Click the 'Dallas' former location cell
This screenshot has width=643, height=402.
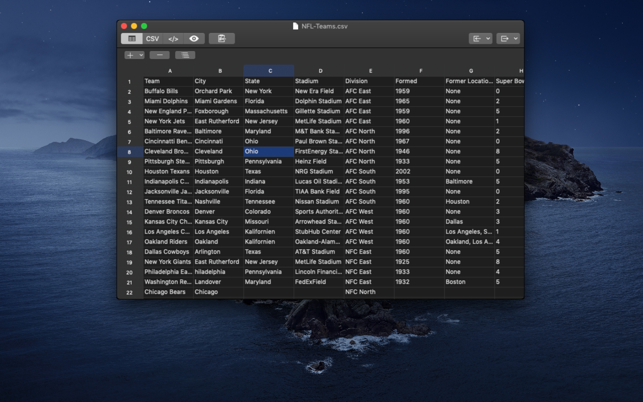click(470, 222)
